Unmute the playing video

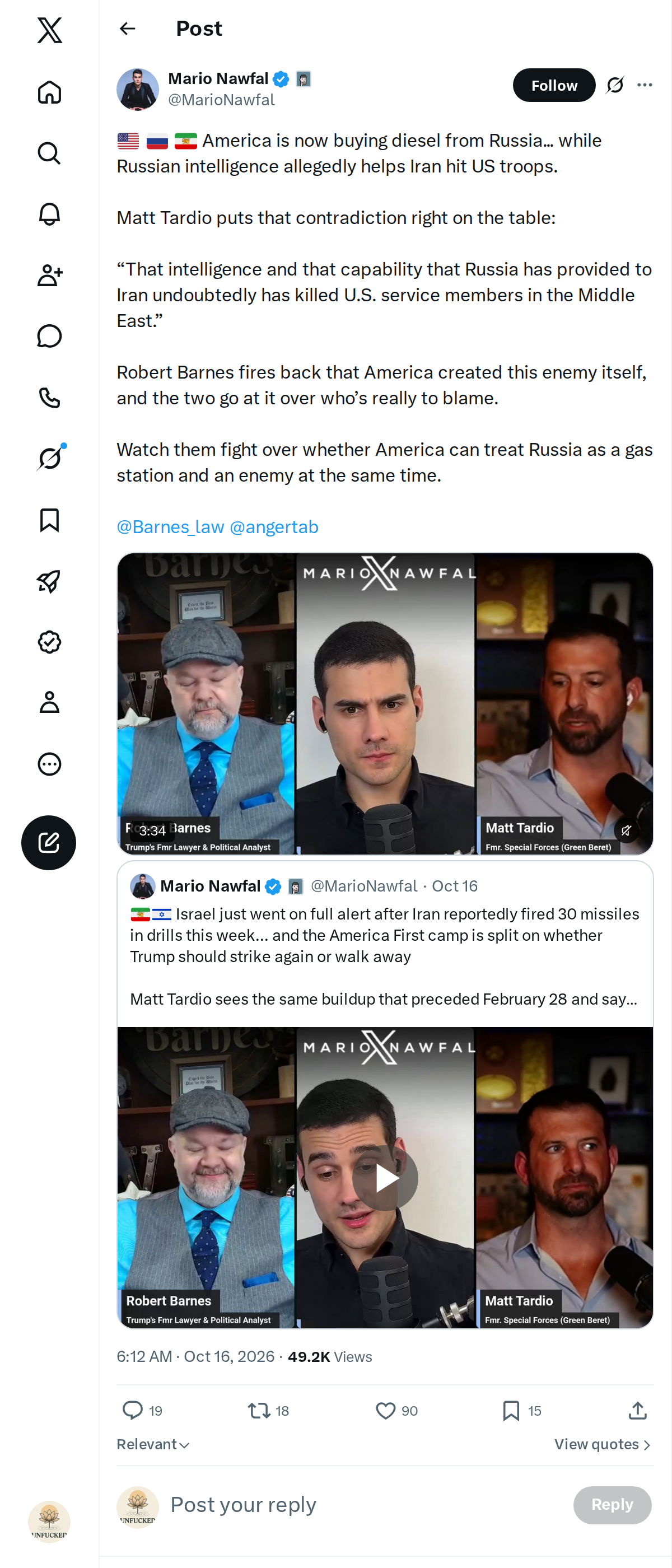click(626, 830)
